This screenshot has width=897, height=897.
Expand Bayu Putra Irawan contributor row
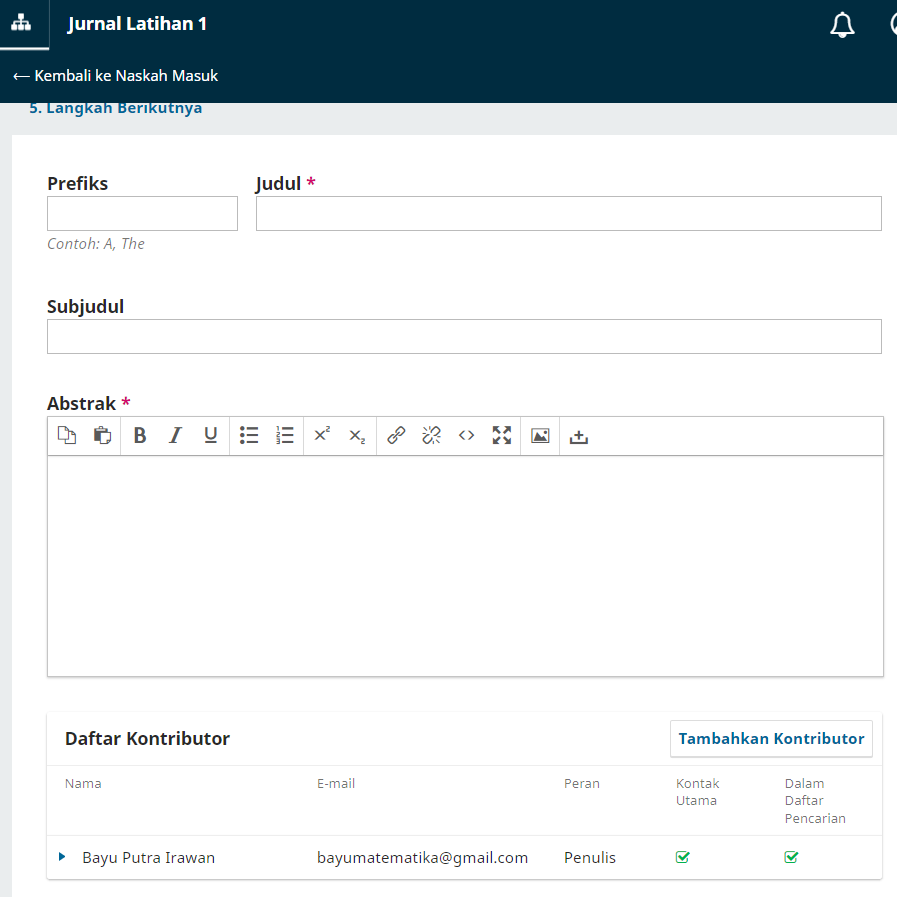[62, 857]
